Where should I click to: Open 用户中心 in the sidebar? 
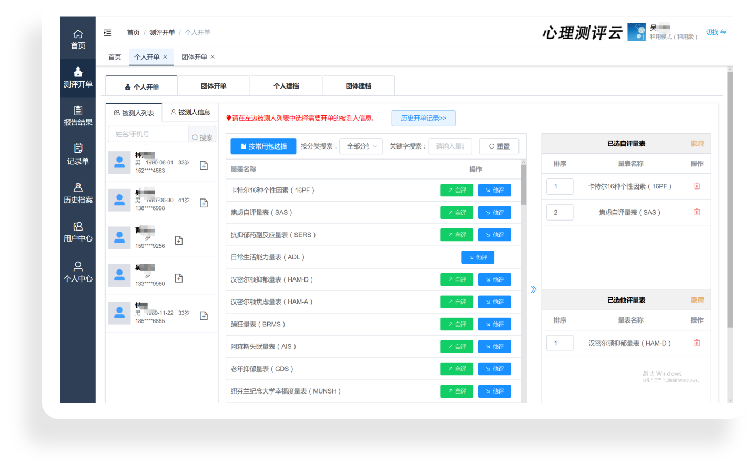78,232
